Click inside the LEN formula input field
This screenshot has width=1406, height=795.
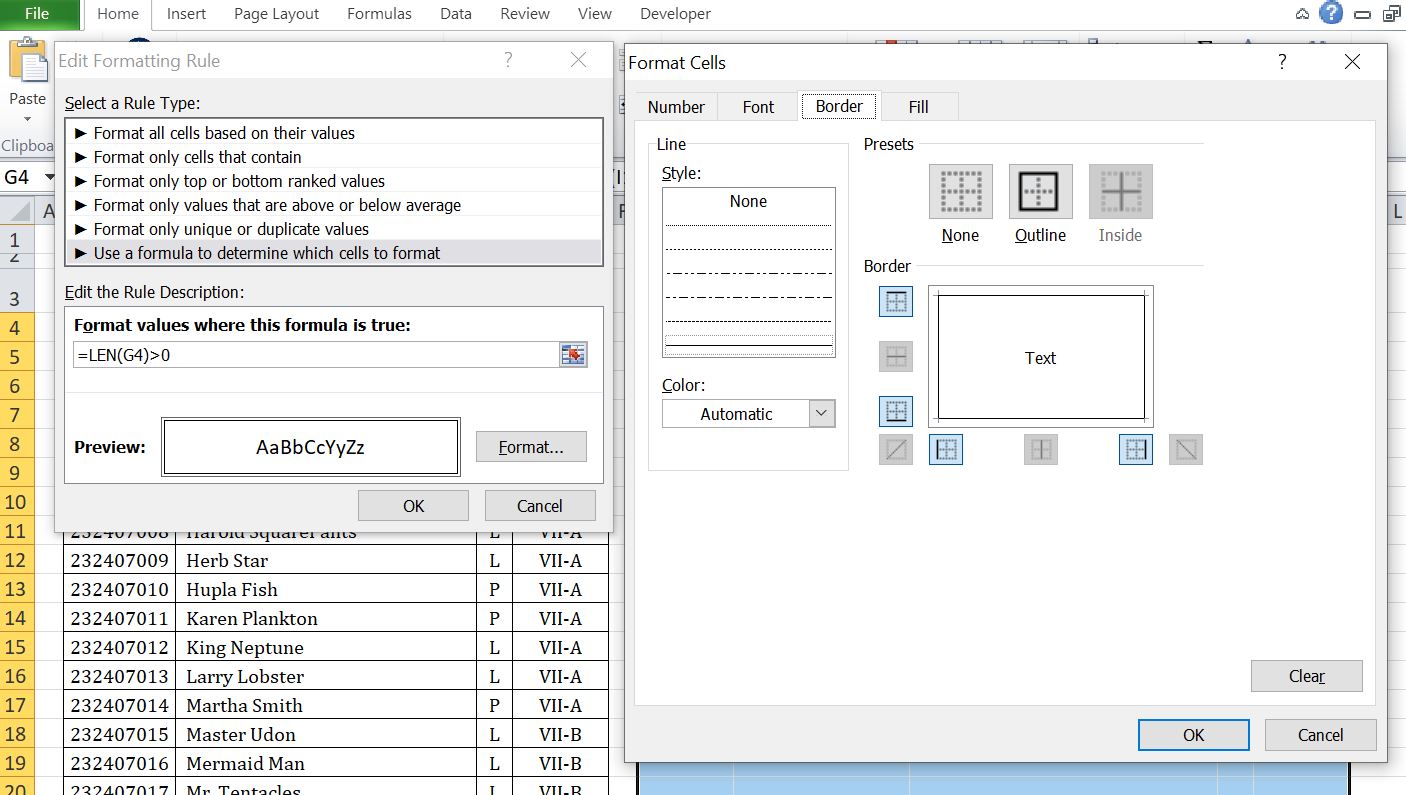pyautogui.click(x=300, y=355)
